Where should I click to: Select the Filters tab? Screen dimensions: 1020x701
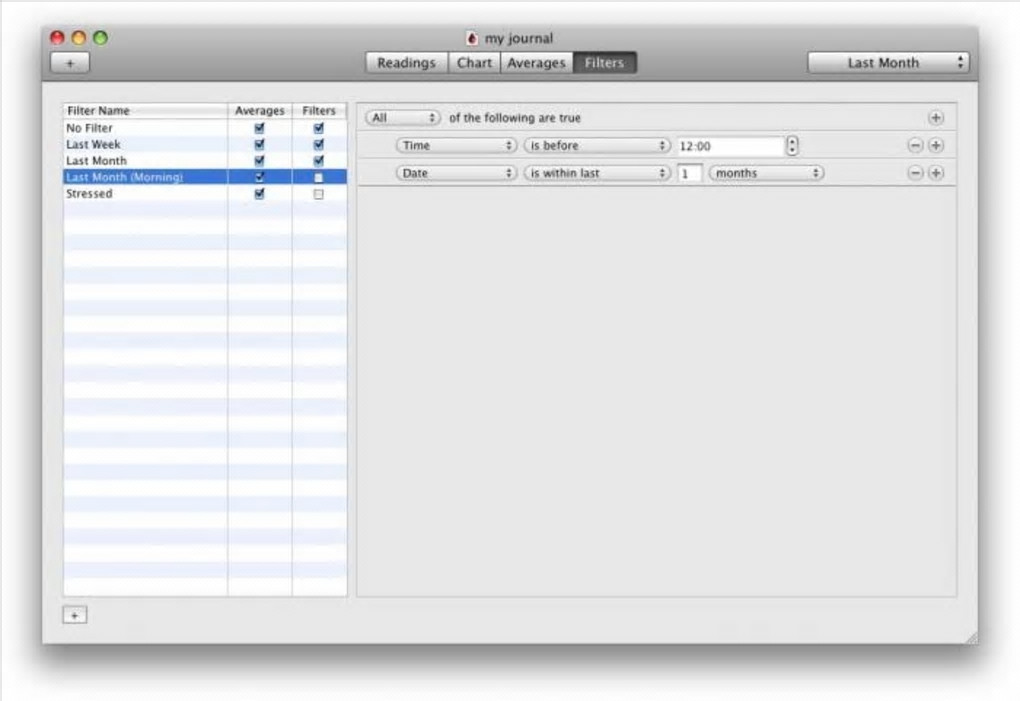604,63
